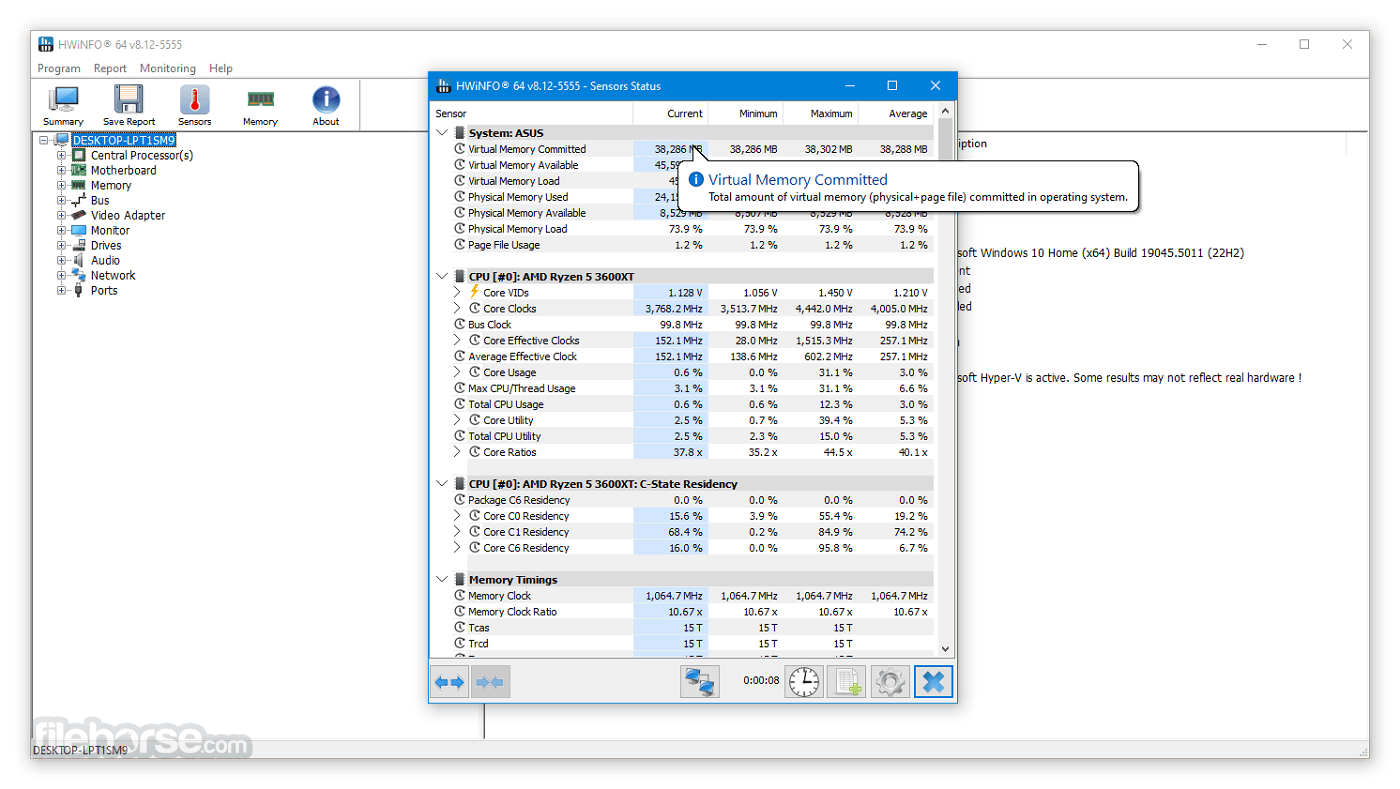Click the clock icon beside Tcas
Viewport: 1400px width, 789px height.
pyautogui.click(x=460, y=628)
